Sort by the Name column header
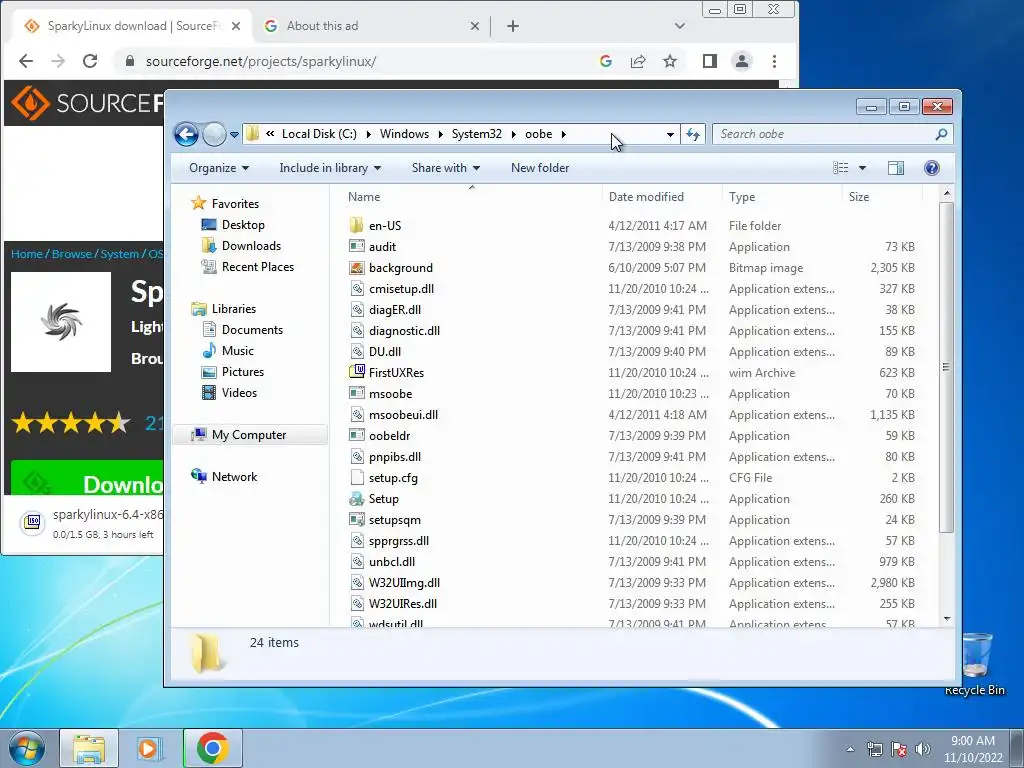The height and width of the screenshot is (768, 1024). click(x=364, y=197)
